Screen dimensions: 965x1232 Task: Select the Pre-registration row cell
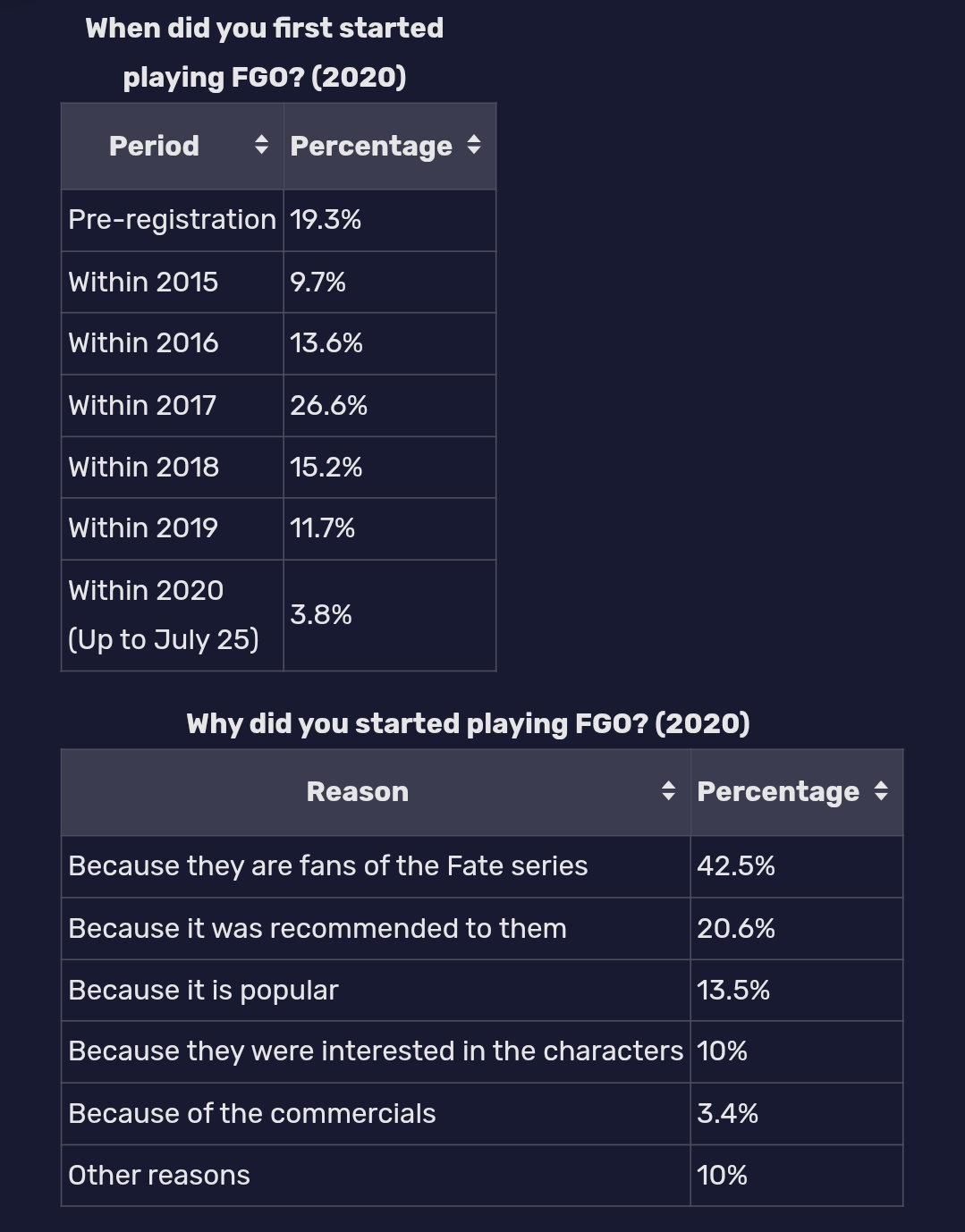click(173, 220)
